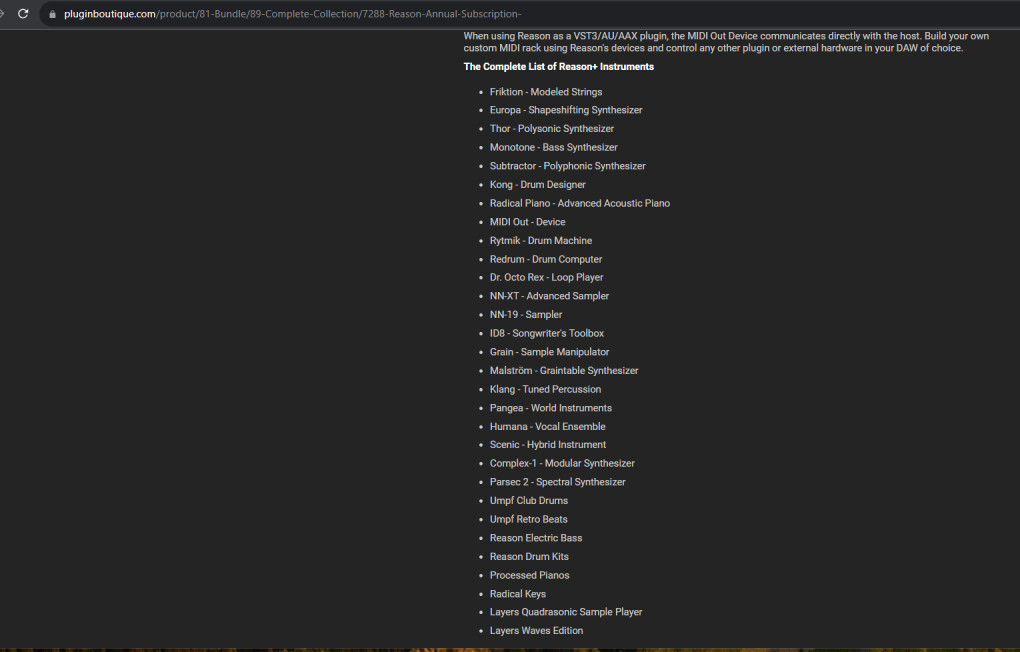
Task: Click 'Parsec 2 - Spectral Synthesizer' list item
Action: tap(557, 482)
